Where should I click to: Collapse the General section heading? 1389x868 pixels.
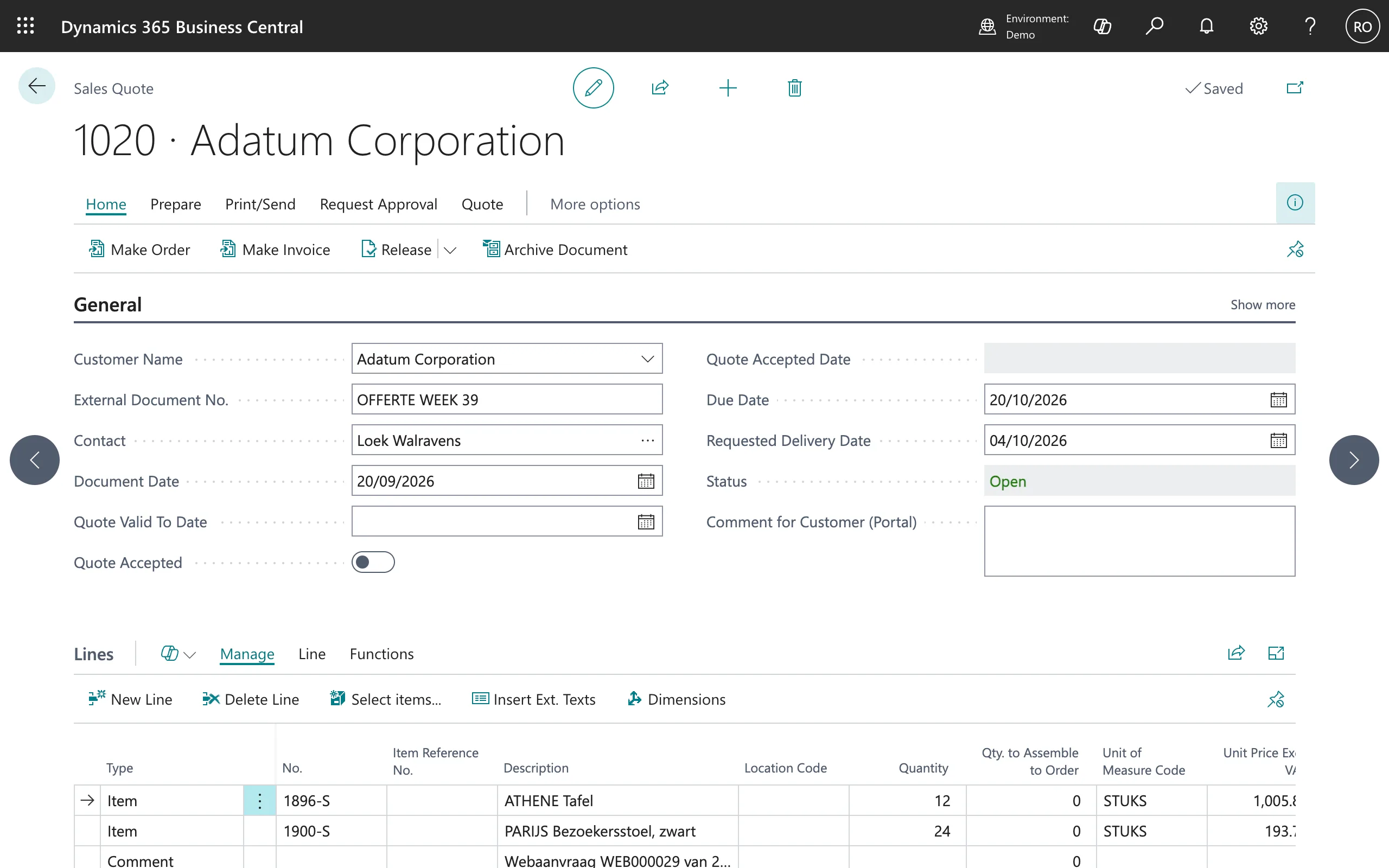[107, 305]
